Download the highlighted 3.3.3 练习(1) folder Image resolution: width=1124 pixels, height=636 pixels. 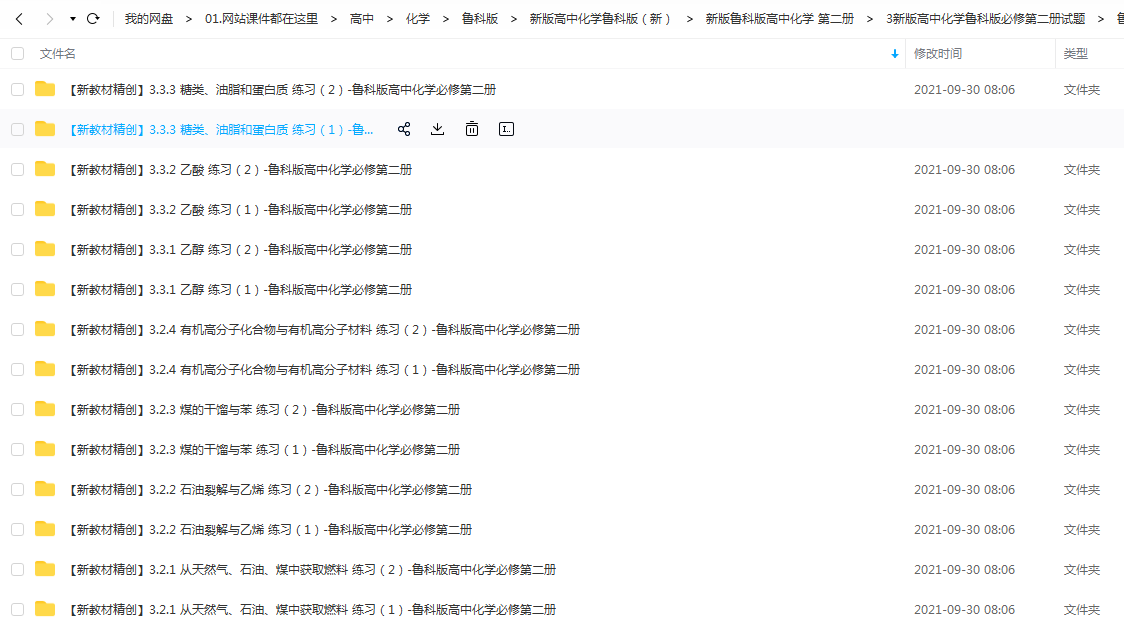[437, 129]
